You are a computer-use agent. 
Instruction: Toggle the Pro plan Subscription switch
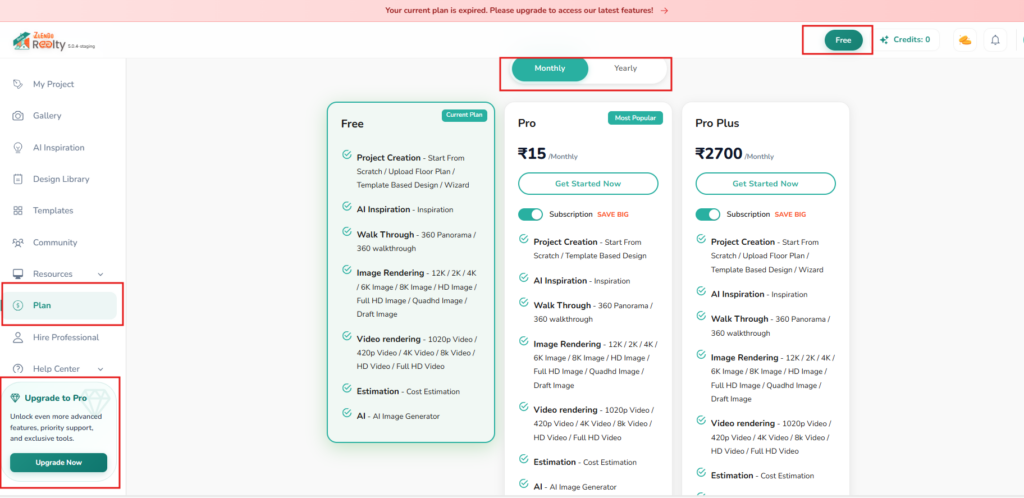[x=530, y=214]
